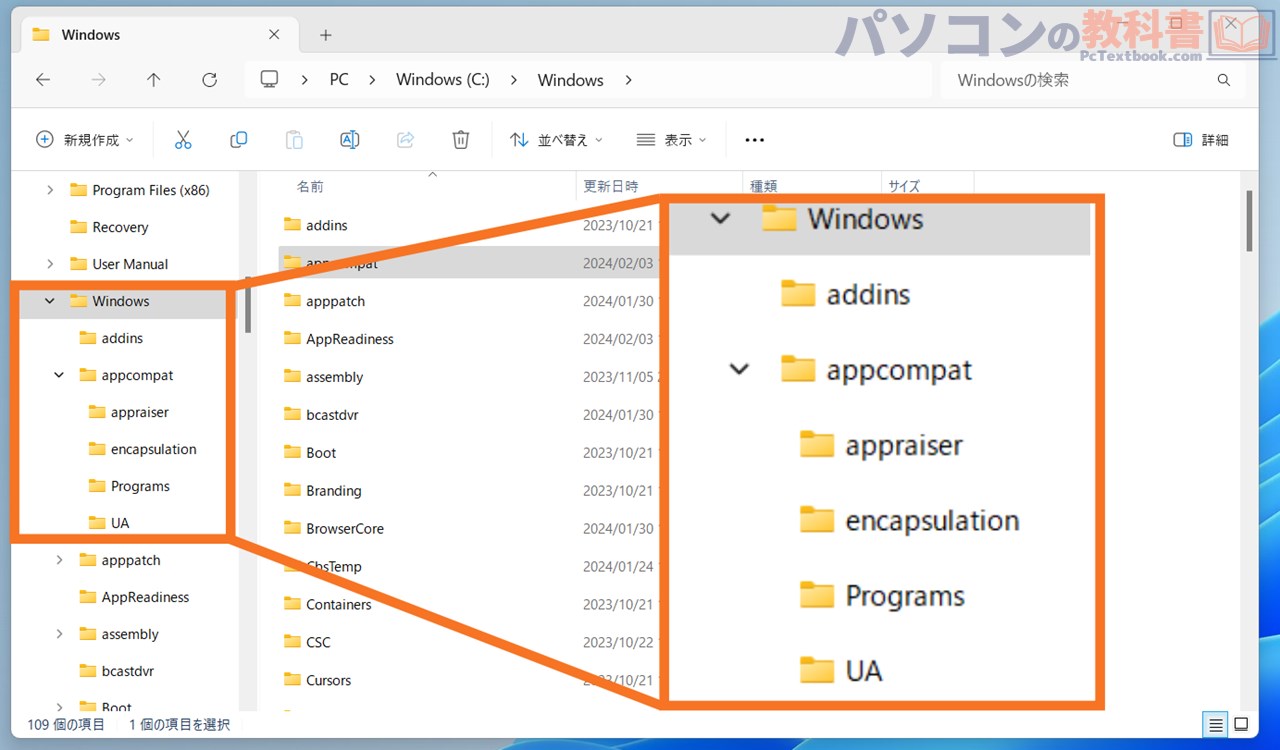Expand the assembly folder in the sidebar tree
The image size is (1280, 750).
pos(60,634)
